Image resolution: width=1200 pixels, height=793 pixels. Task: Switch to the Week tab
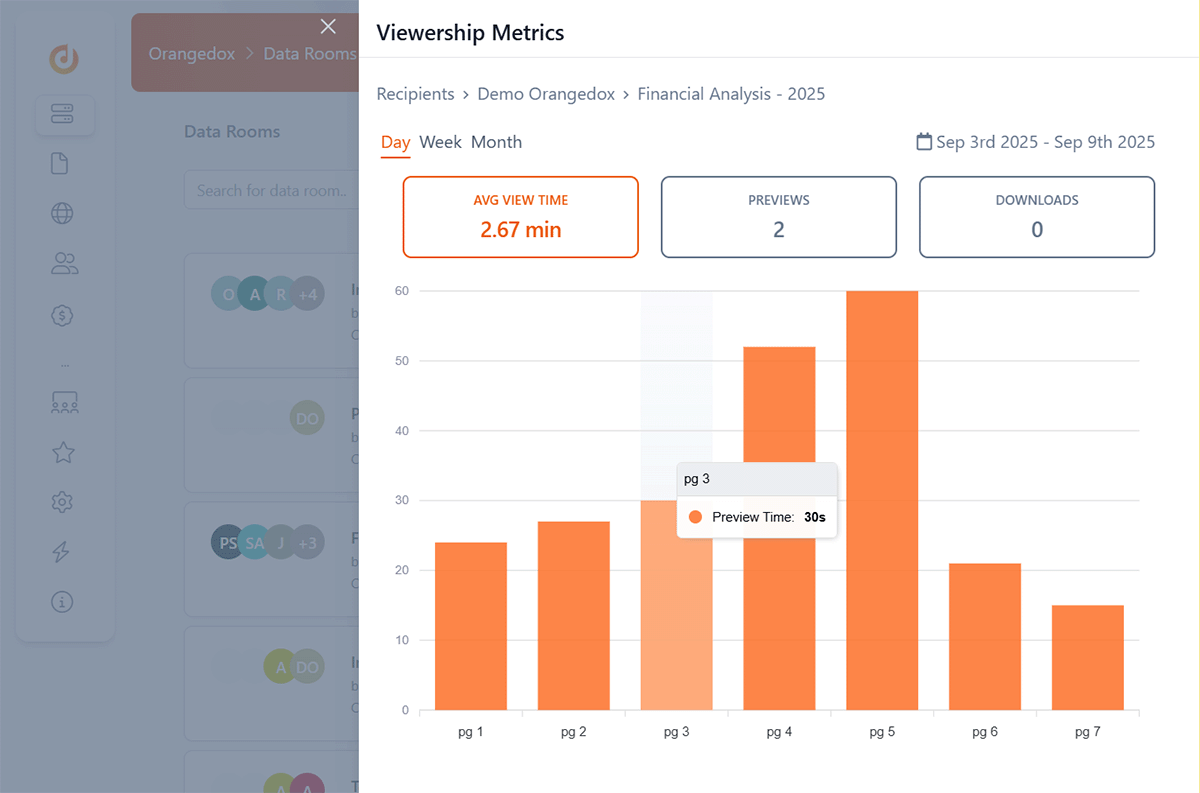pyautogui.click(x=440, y=142)
